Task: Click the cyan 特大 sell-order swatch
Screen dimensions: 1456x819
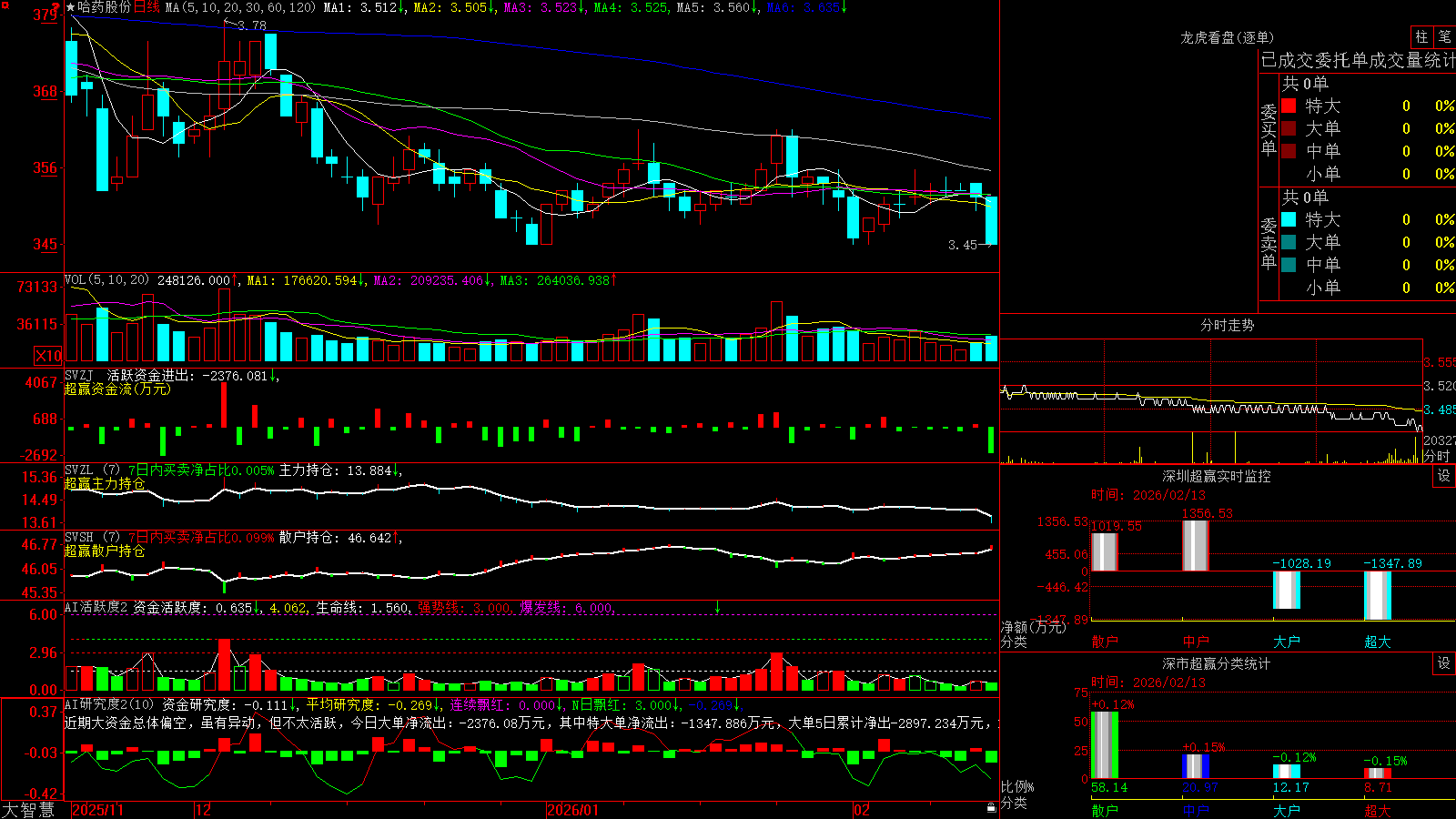Action: [1289, 219]
